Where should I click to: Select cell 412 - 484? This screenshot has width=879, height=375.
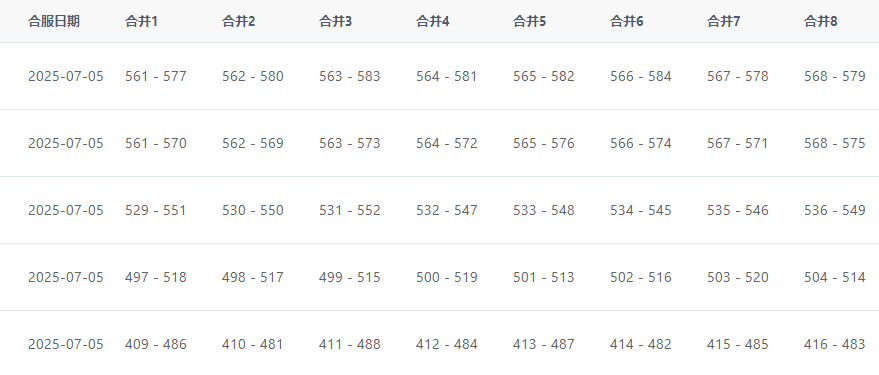(x=447, y=344)
